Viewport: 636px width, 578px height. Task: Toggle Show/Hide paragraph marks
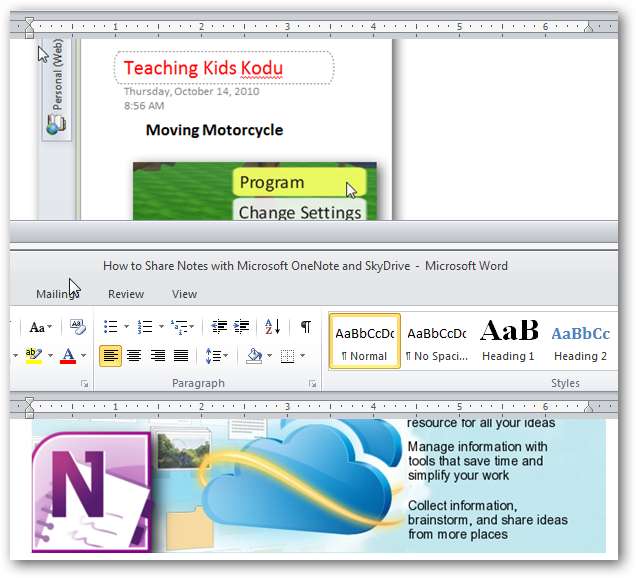click(x=306, y=326)
